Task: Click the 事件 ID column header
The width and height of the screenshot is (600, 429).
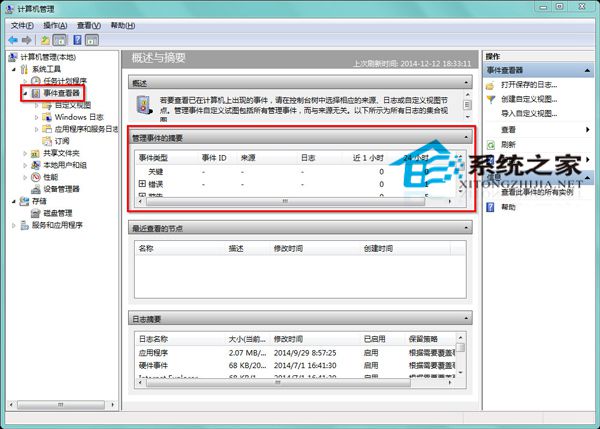Action: tap(214, 158)
